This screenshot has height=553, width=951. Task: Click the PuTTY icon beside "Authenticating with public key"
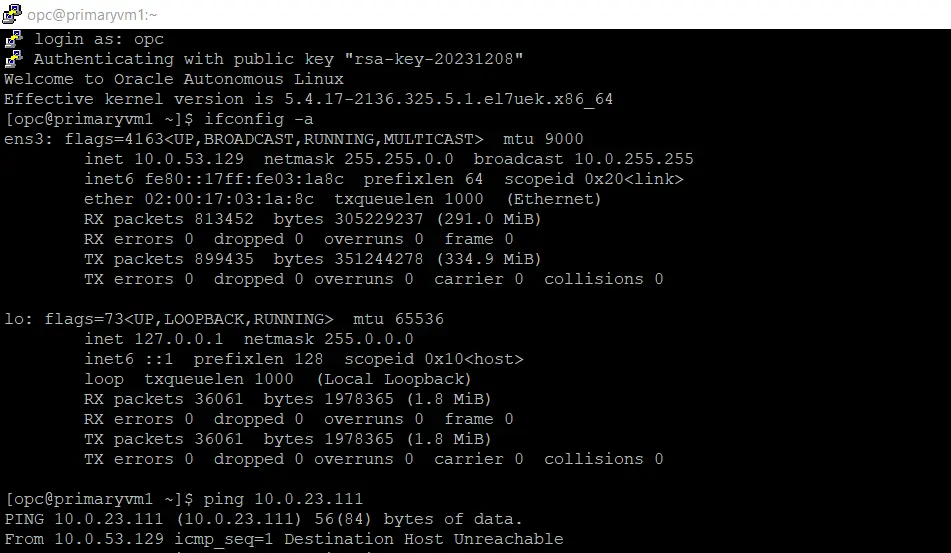point(13,59)
